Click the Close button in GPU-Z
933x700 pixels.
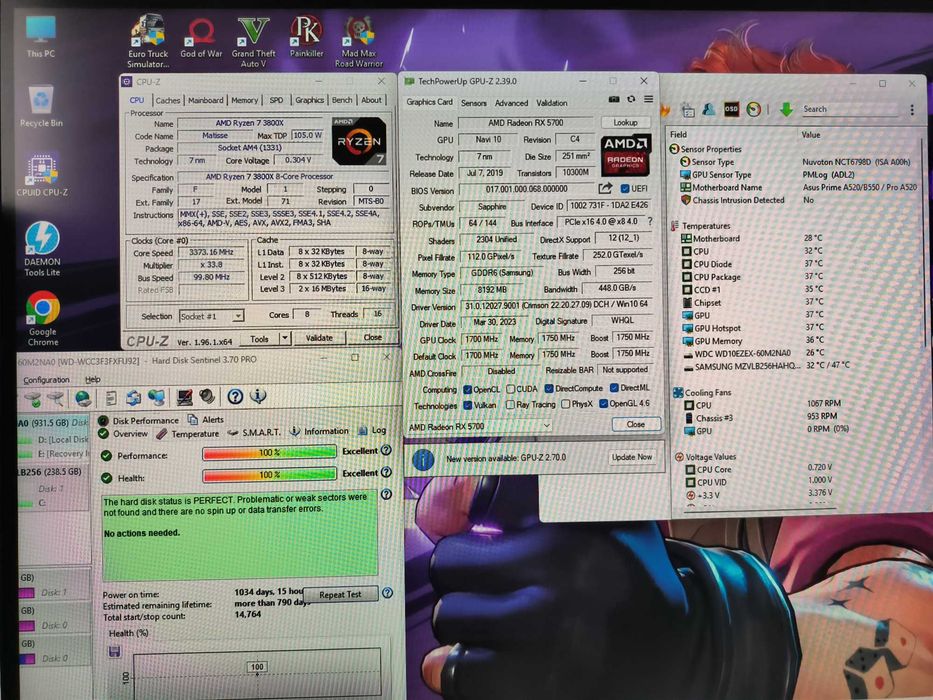coord(635,424)
